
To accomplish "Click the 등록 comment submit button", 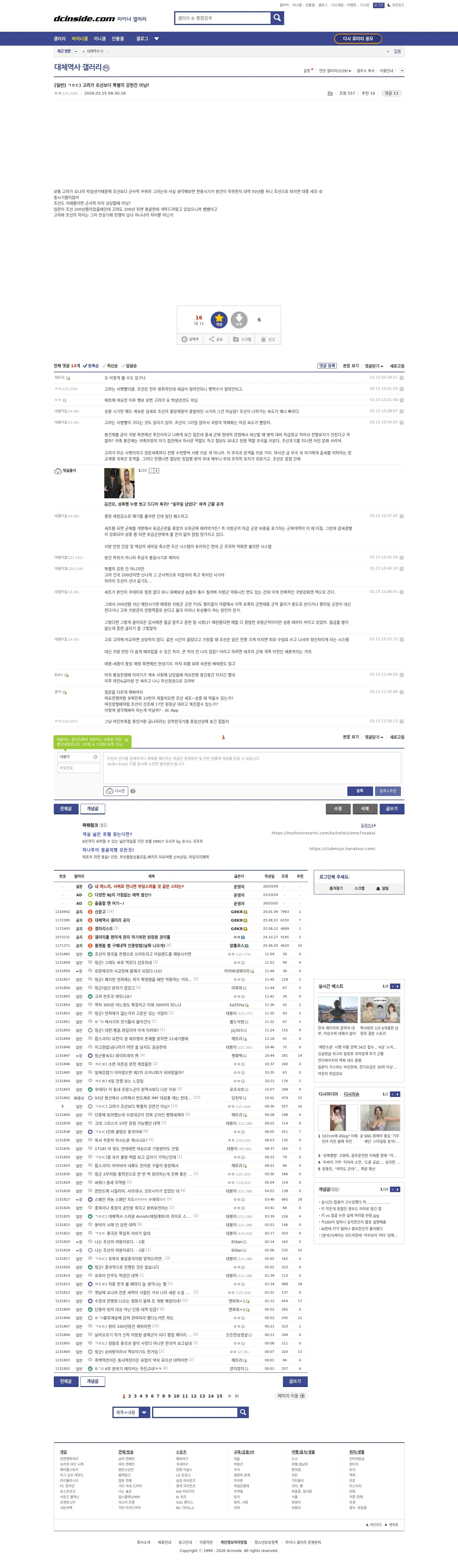I will [360, 791].
